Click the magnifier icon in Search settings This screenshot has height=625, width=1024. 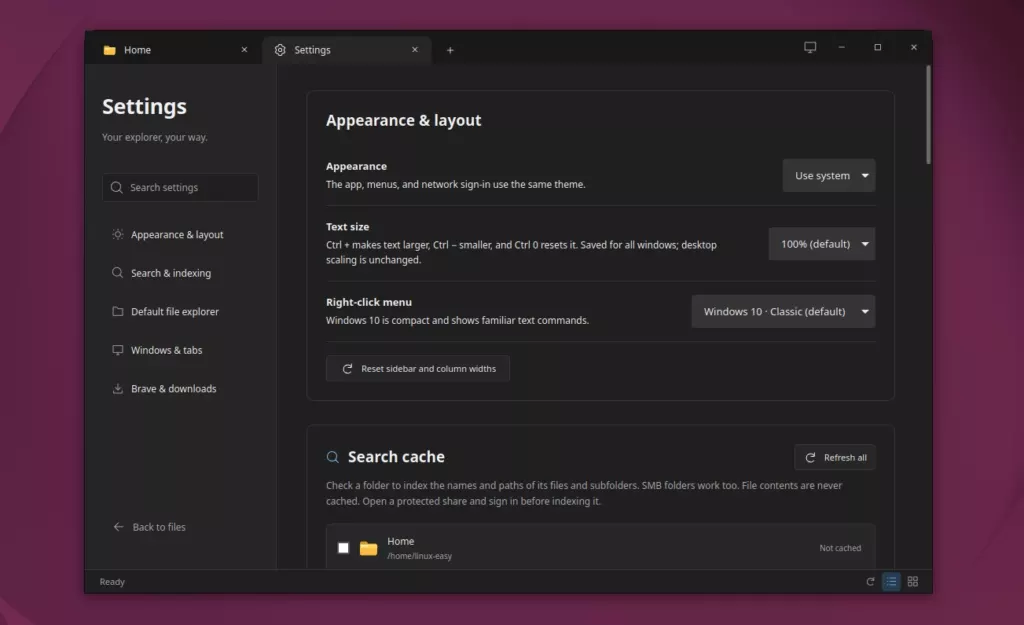pyautogui.click(x=116, y=187)
